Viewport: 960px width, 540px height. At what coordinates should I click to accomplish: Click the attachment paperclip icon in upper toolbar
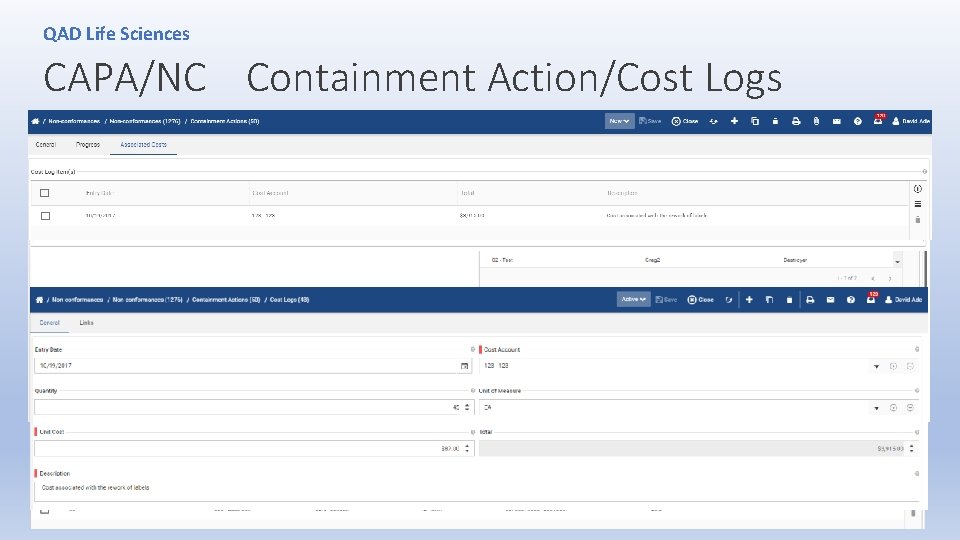816,121
